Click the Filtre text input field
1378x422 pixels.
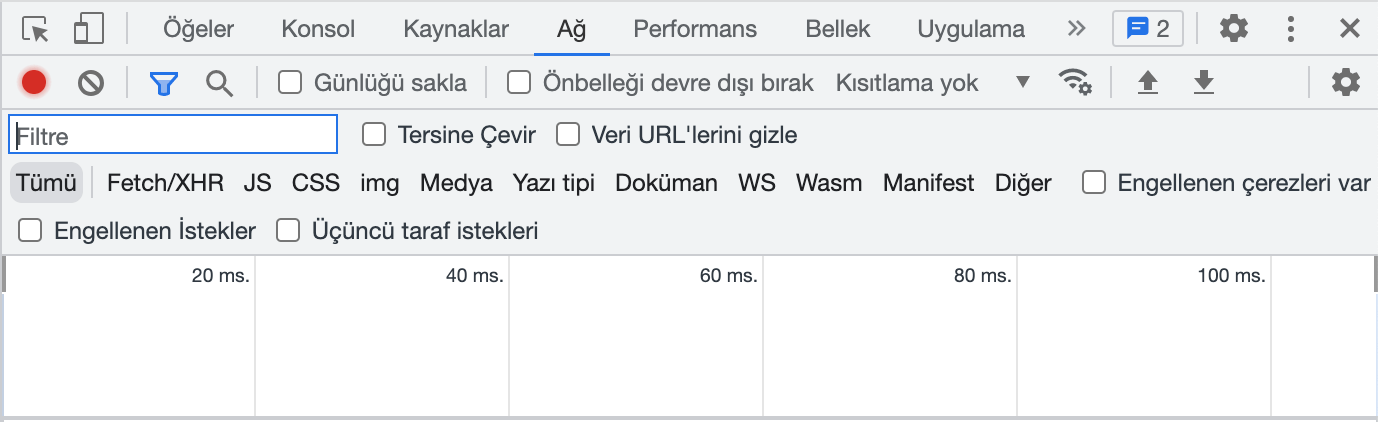[x=173, y=135]
